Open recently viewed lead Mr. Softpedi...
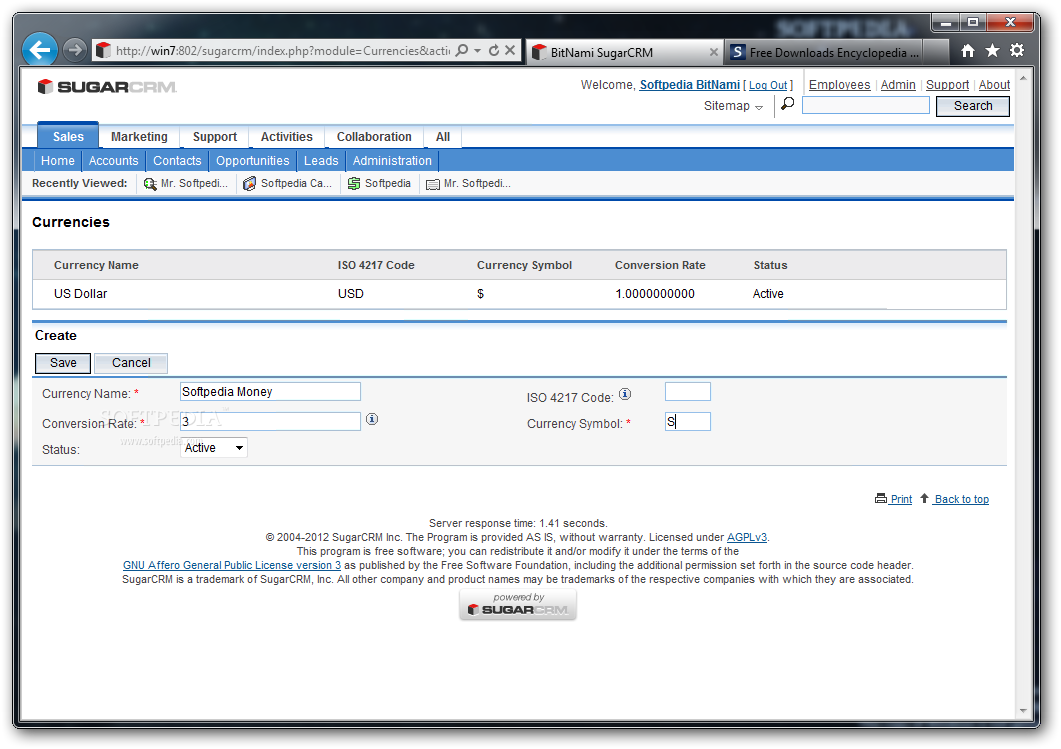The width and height of the screenshot is (1061, 749). [x=186, y=183]
